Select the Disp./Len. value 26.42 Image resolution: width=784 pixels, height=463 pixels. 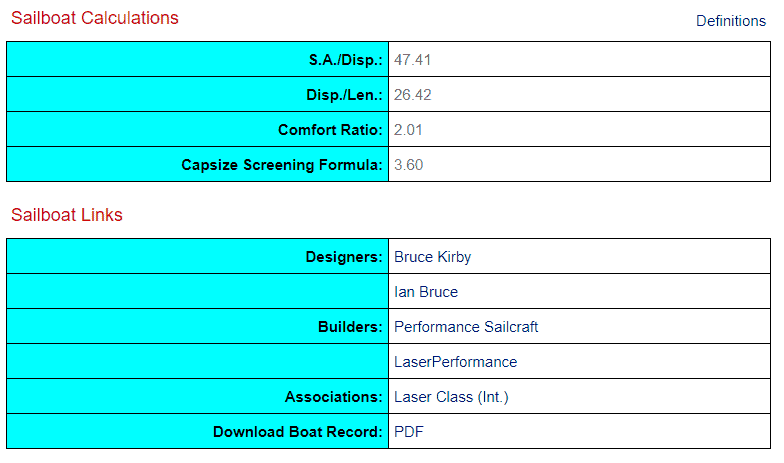pos(412,95)
